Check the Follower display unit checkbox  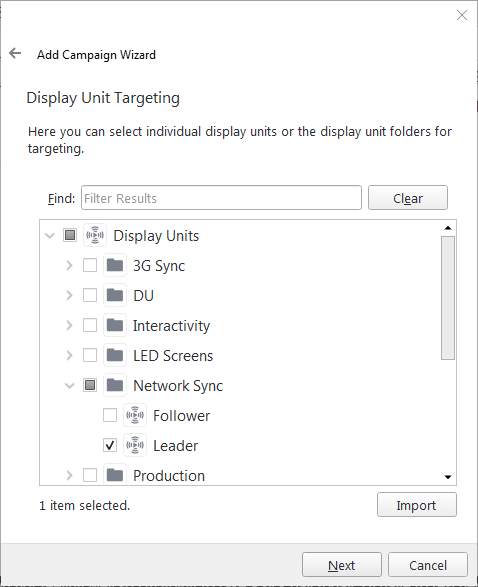coord(110,415)
